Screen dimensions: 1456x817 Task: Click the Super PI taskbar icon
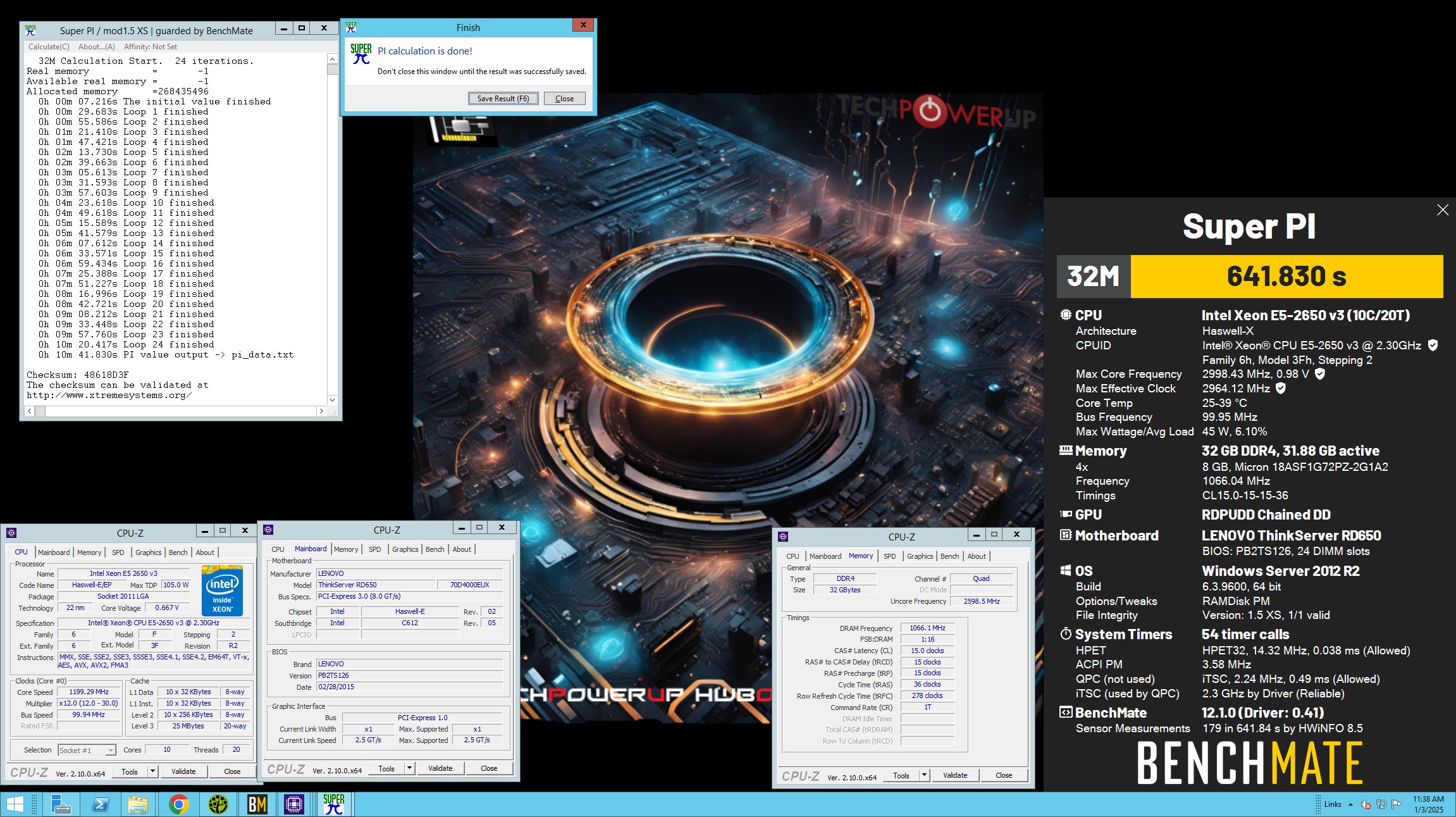tap(334, 804)
